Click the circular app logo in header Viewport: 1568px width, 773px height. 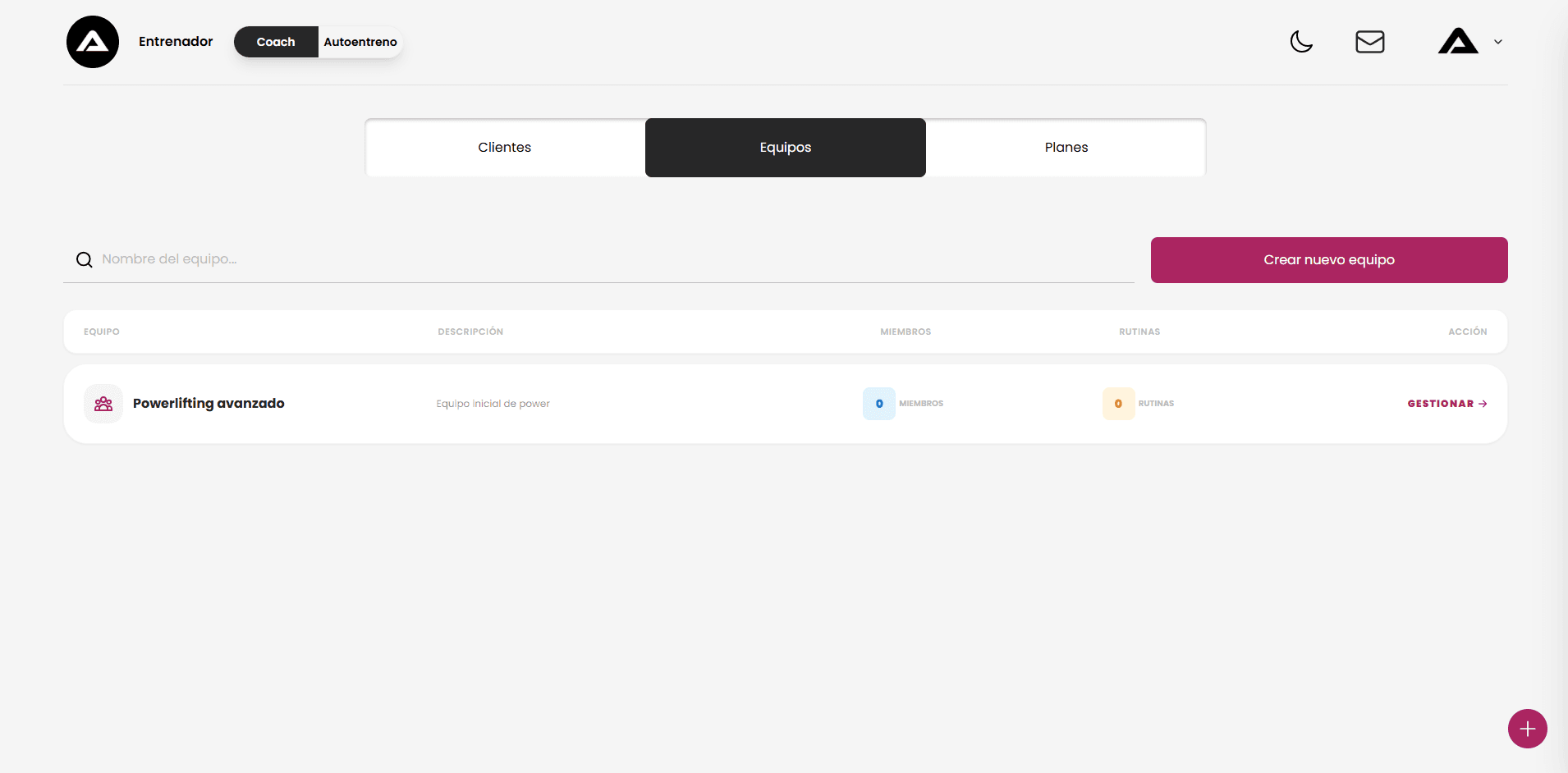pyautogui.click(x=93, y=42)
